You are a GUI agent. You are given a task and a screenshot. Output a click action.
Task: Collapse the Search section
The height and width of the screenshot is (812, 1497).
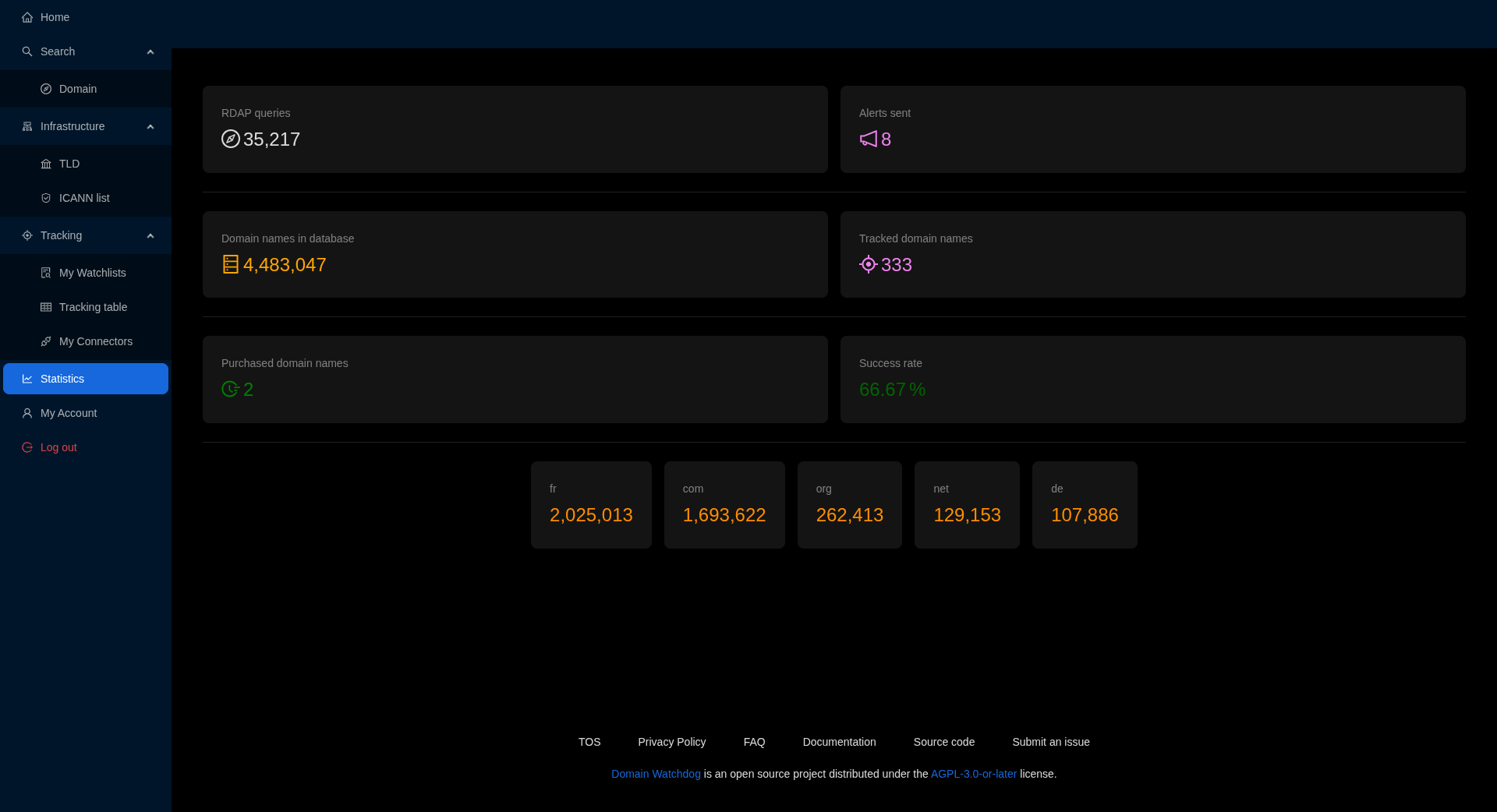(150, 51)
